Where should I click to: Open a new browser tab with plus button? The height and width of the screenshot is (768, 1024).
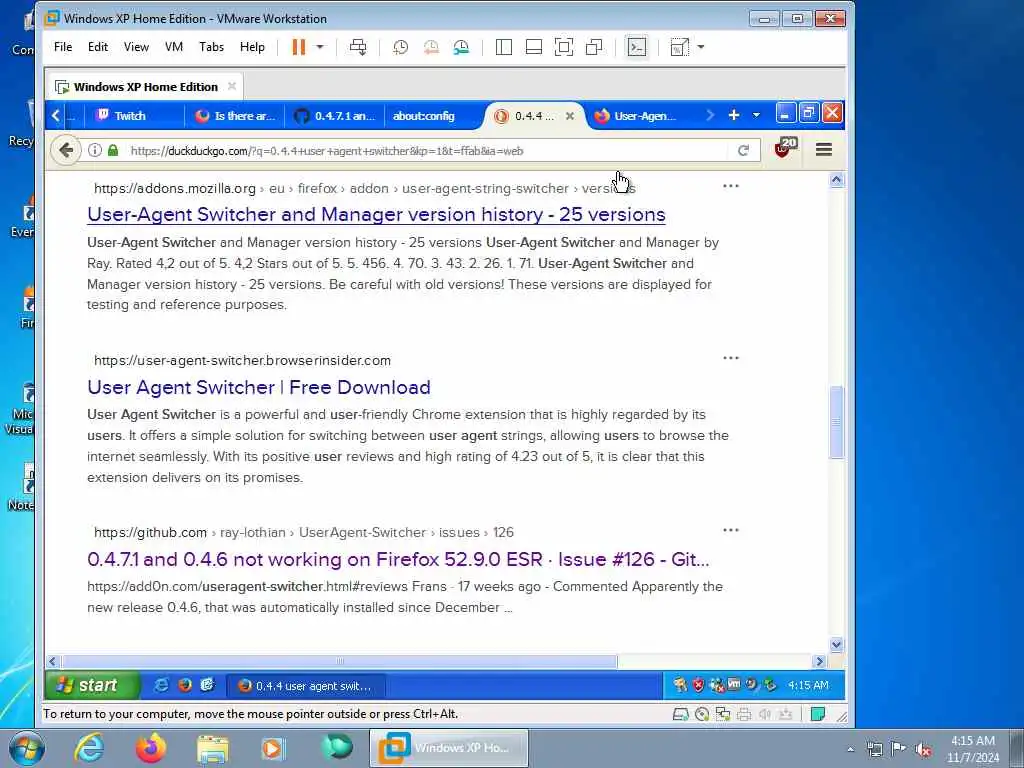click(x=733, y=116)
